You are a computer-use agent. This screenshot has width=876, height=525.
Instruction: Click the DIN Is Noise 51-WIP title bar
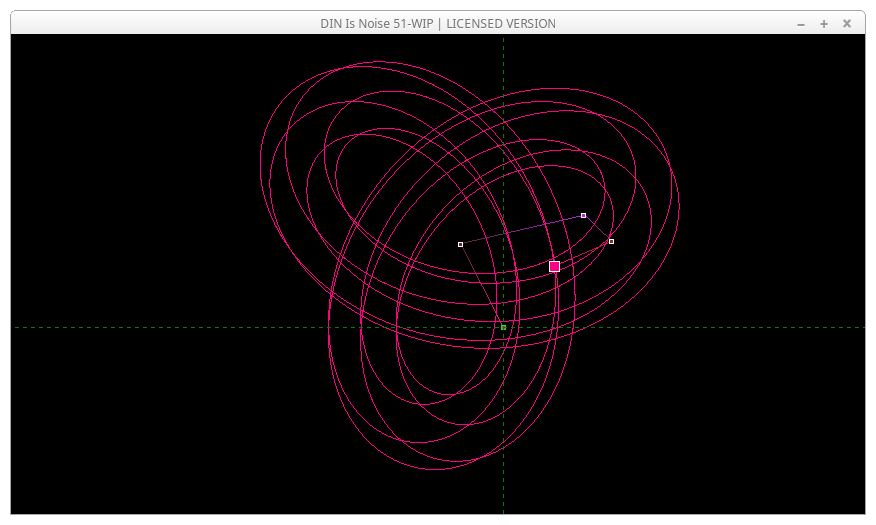437,23
